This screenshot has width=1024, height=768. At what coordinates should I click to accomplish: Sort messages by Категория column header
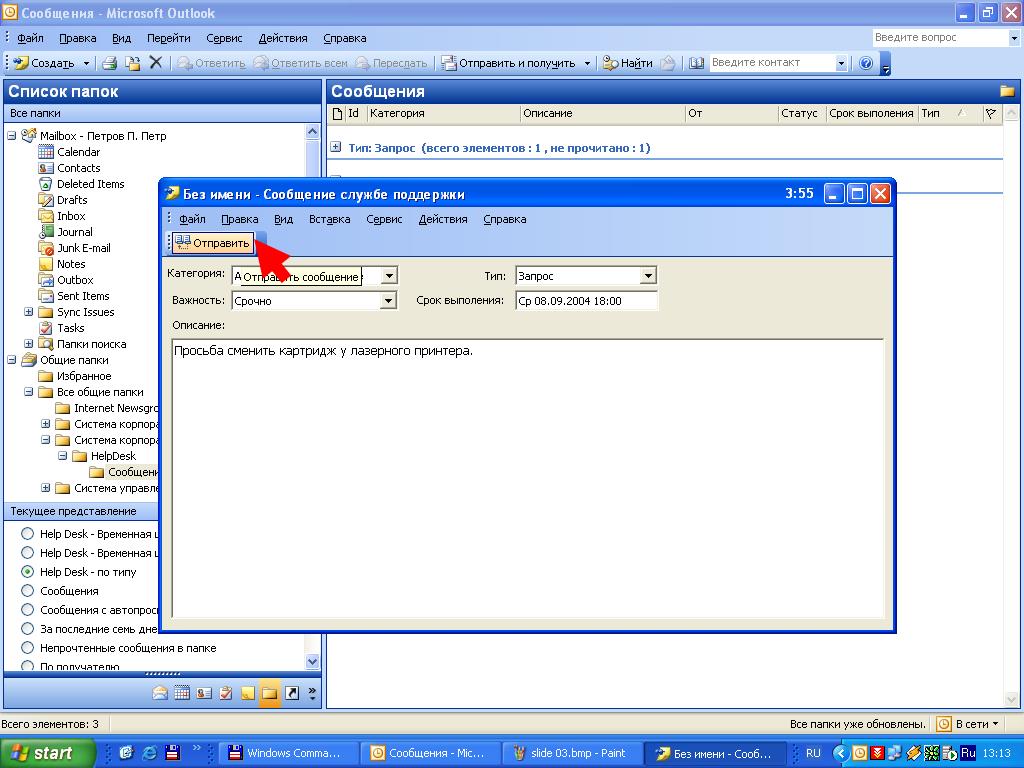tap(443, 114)
